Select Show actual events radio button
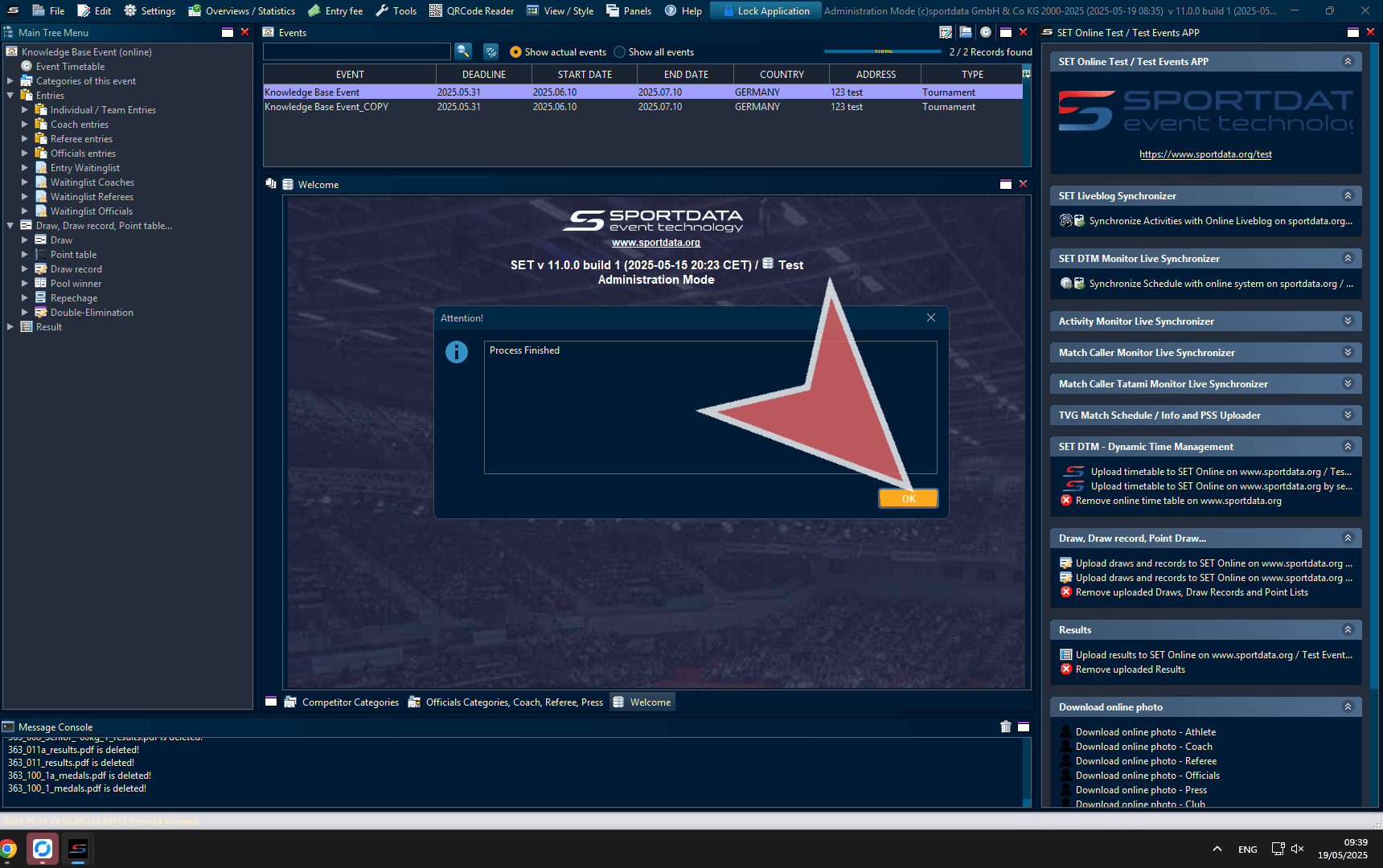Image resolution: width=1383 pixels, height=868 pixels. point(516,52)
